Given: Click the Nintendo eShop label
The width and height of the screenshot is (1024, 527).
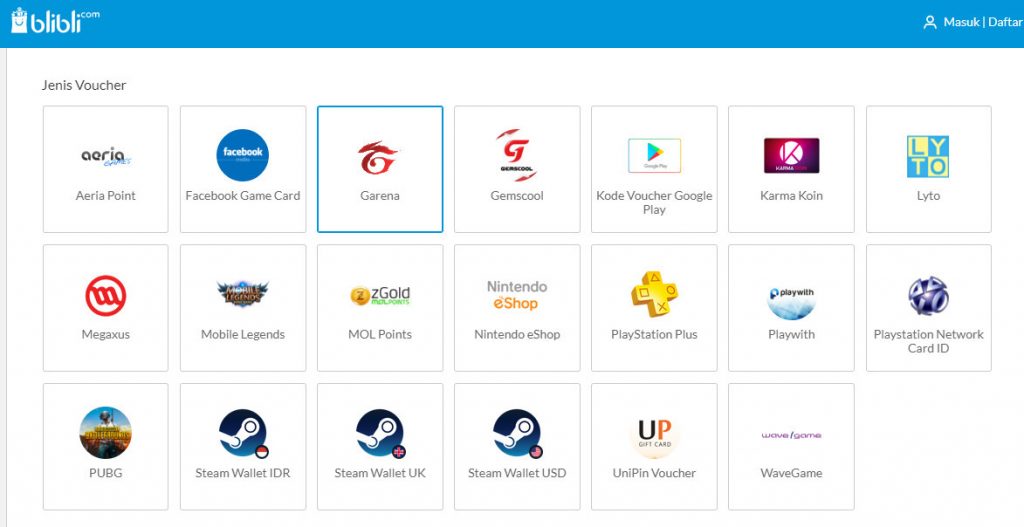Looking at the screenshot, I should coord(517,334).
